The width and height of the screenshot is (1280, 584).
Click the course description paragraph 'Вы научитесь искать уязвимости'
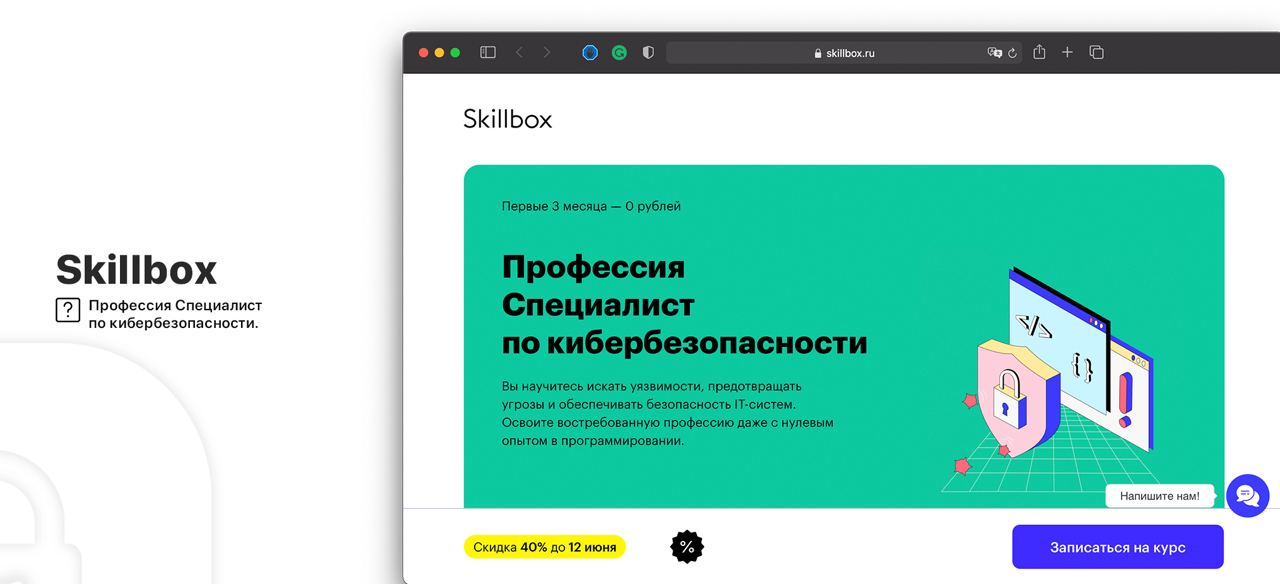tap(668, 413)
